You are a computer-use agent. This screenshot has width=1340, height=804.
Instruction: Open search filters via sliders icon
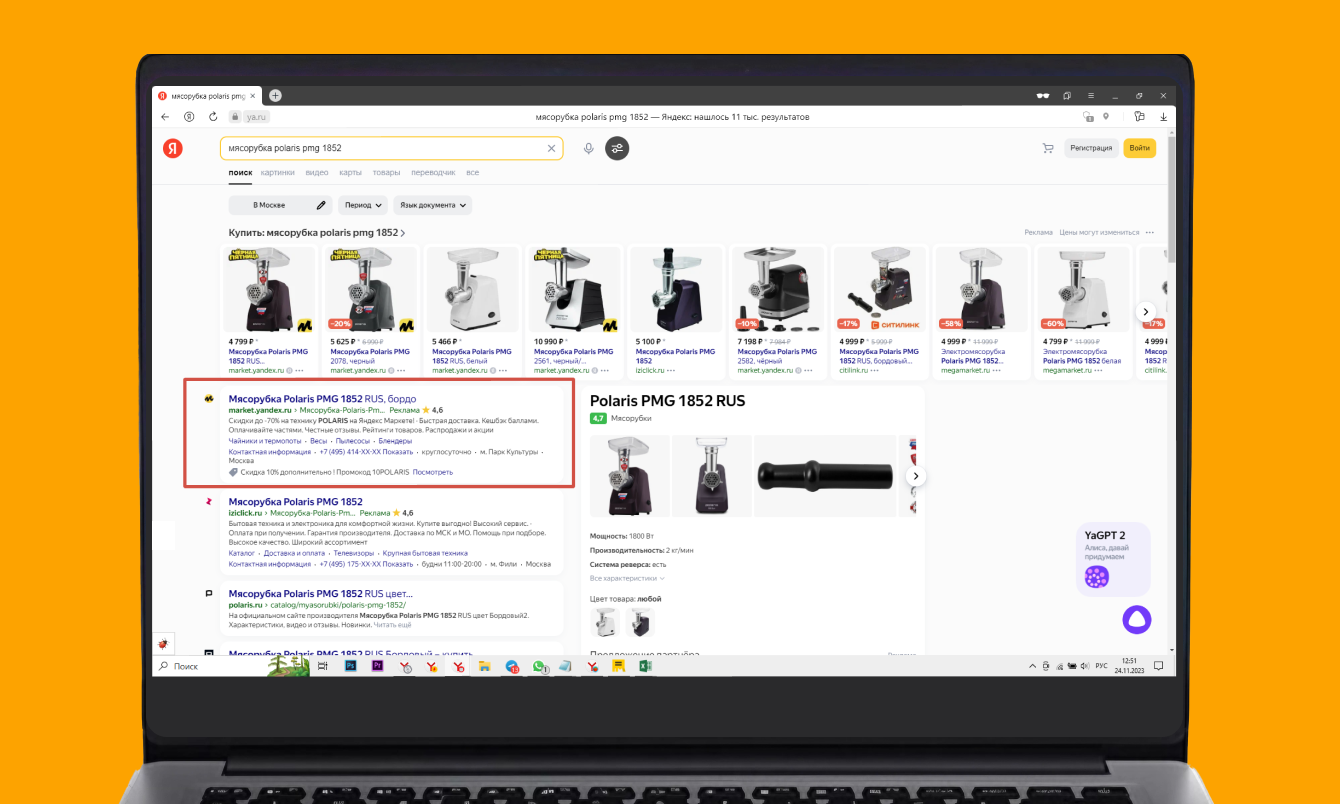617,148
